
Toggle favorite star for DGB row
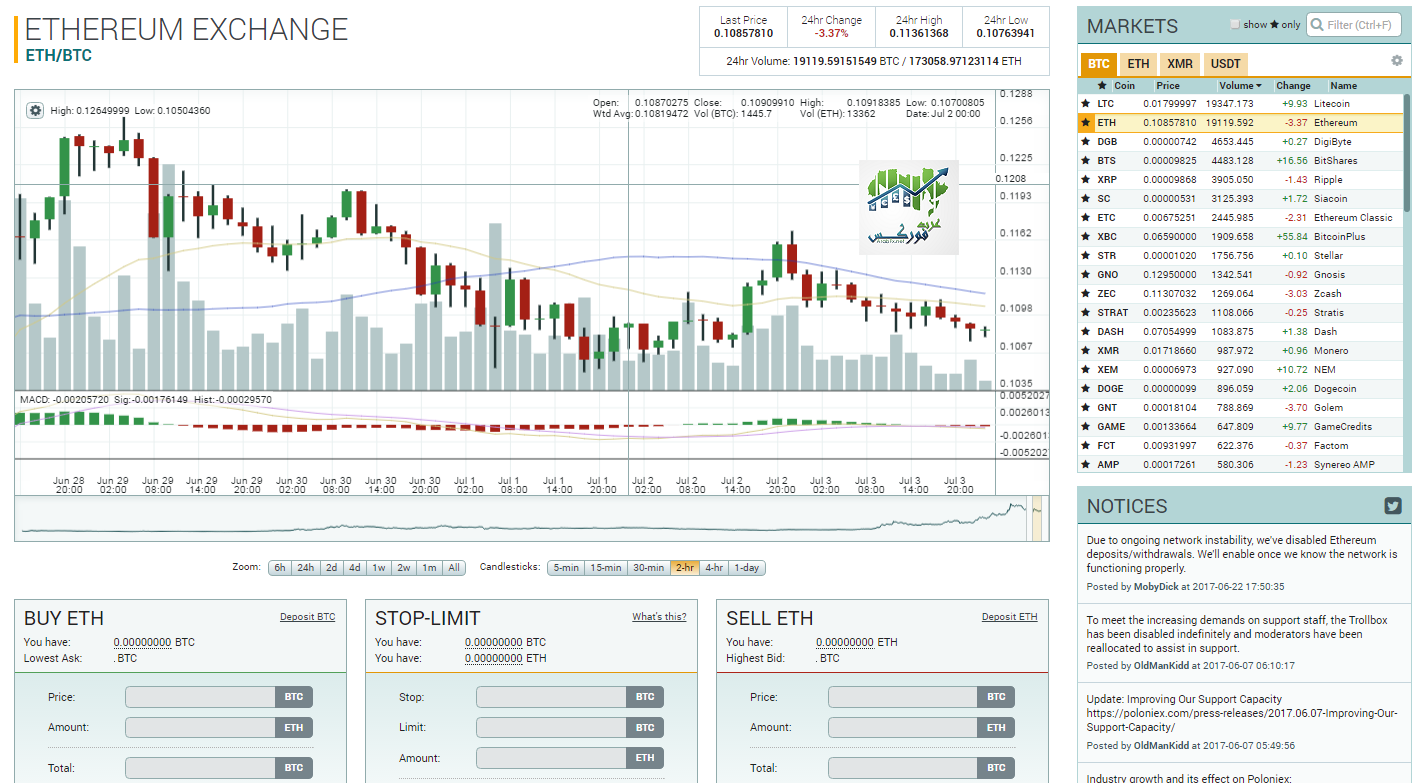pos(1085,141)
